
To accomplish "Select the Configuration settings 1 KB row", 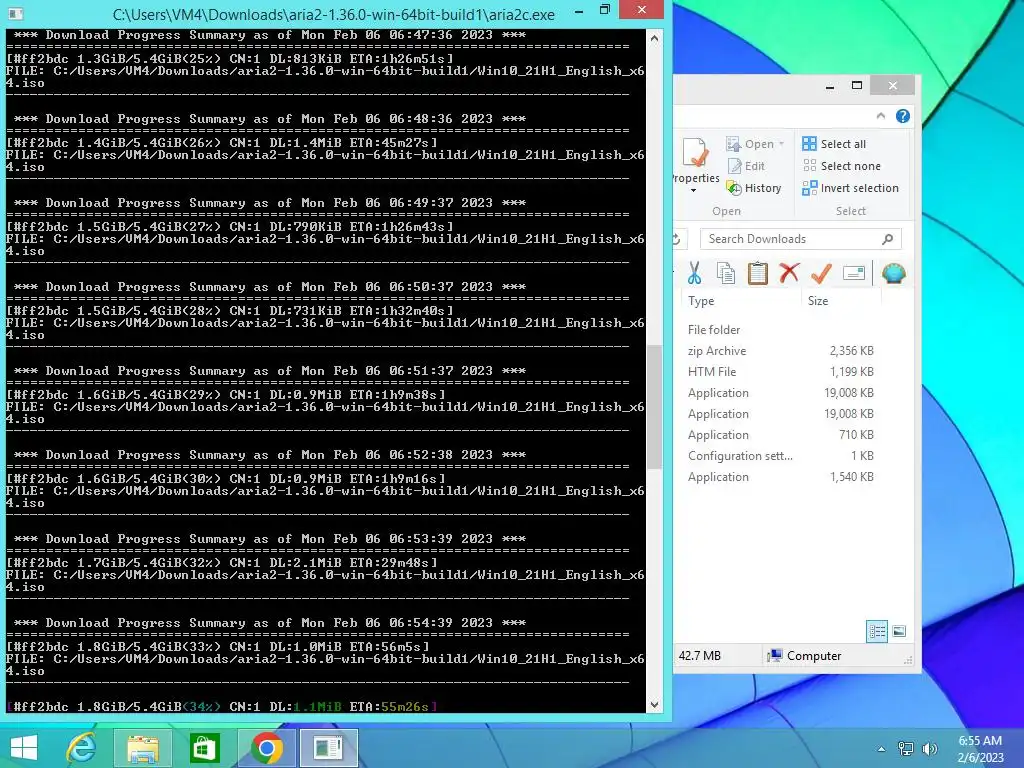I will point(780,456).
